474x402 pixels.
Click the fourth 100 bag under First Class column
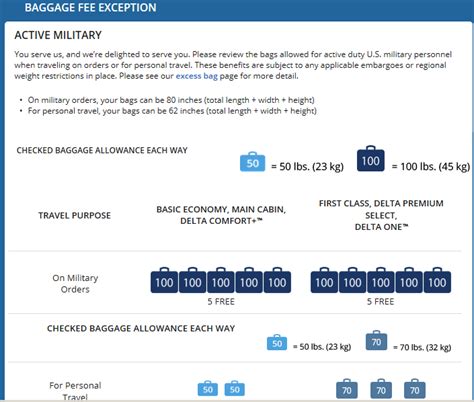coord(409,280)
